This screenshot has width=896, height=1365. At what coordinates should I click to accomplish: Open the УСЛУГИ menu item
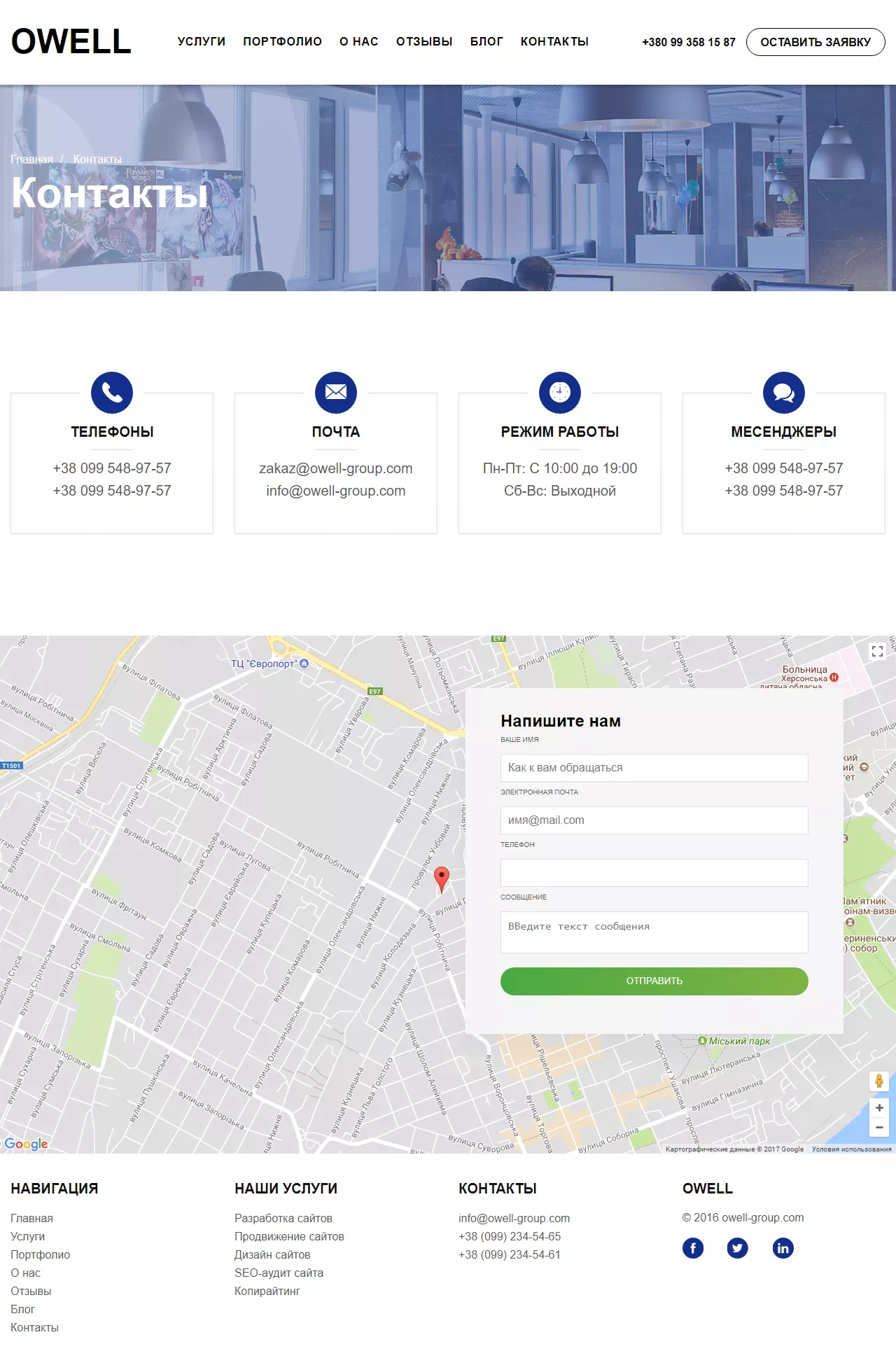[202, 41]
